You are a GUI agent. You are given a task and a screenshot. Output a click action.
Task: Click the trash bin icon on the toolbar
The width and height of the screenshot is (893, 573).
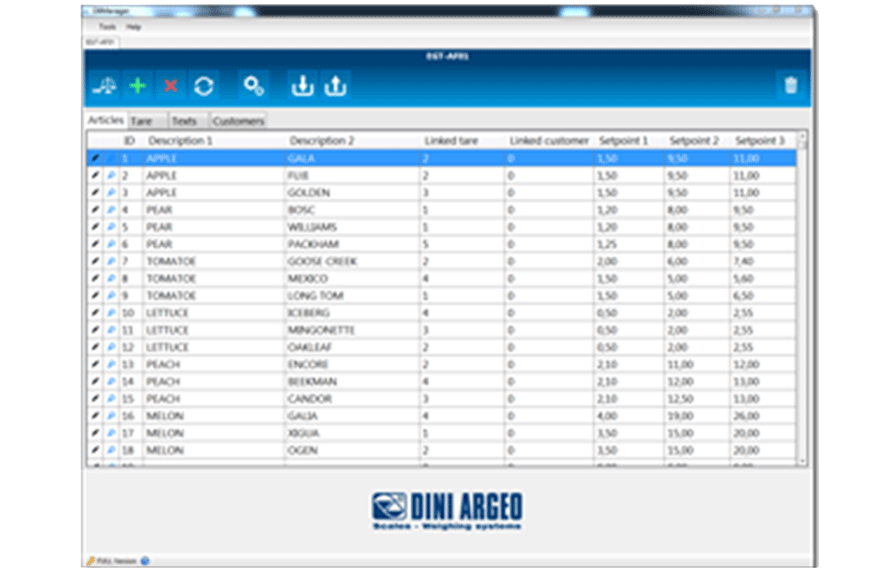[x=791, y=86]
